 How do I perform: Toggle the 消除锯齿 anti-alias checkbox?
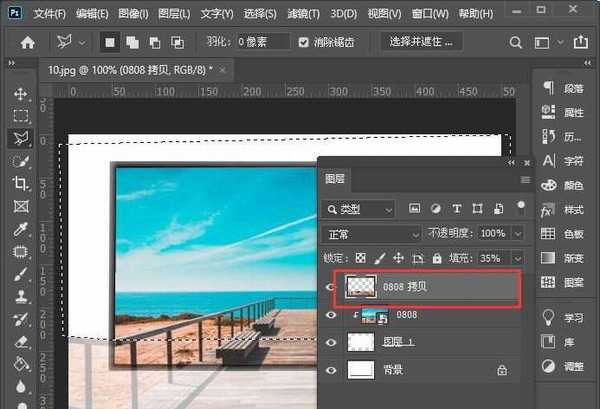pos(305,43)
